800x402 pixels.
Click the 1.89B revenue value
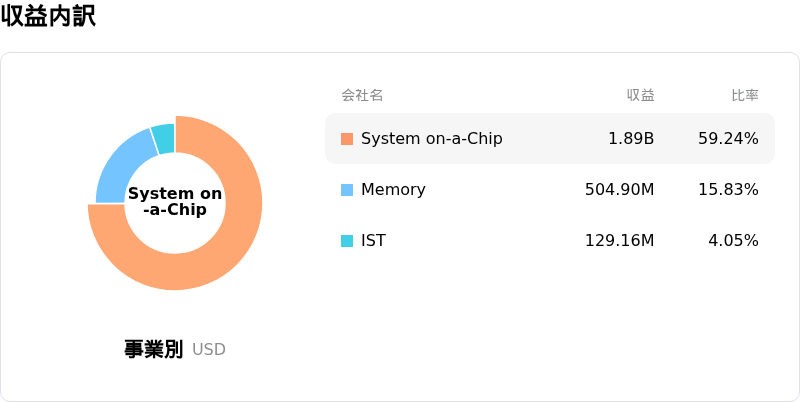631,139
